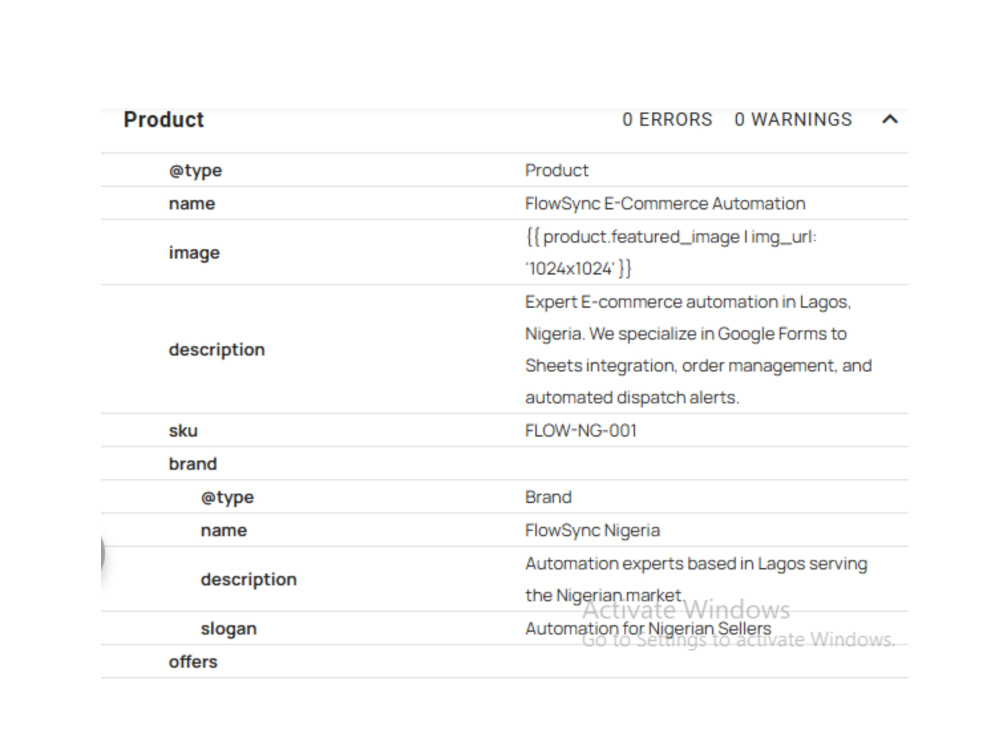Image resolution: width=1000 pixels, height=750 pixels.
Task: Click the offers property row
Action: [504, 661]
